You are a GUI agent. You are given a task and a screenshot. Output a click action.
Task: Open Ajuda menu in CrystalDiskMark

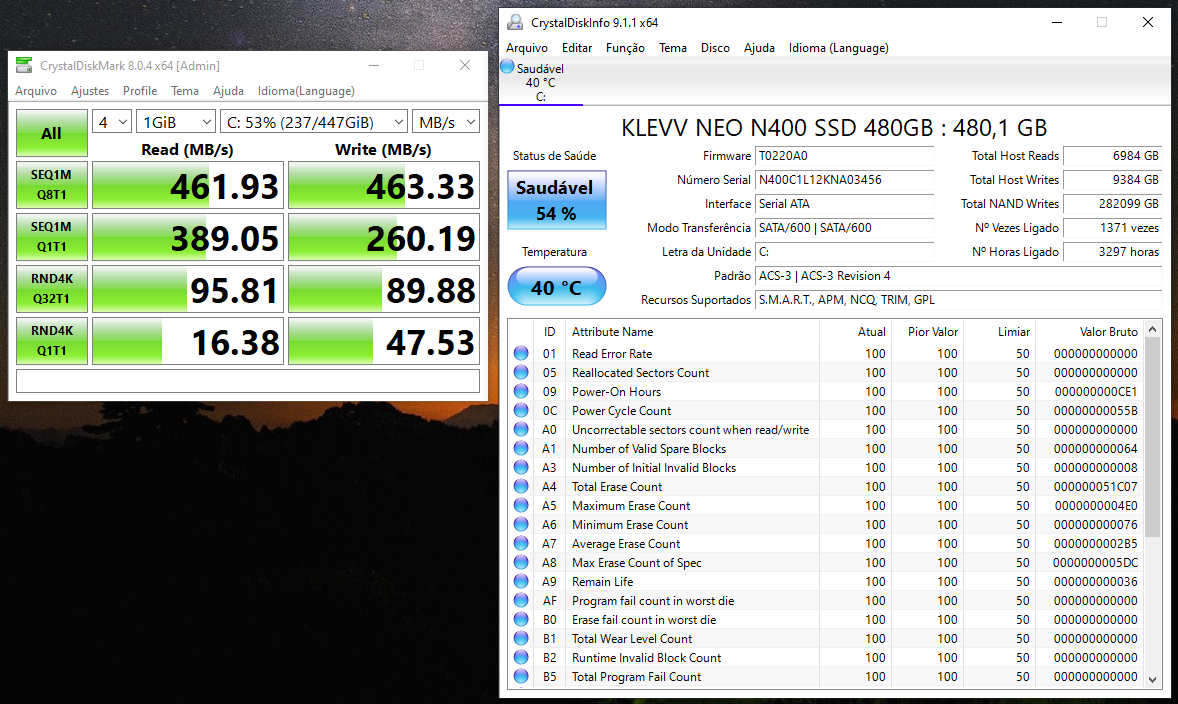pyautogui.click(x=228, y=91)
